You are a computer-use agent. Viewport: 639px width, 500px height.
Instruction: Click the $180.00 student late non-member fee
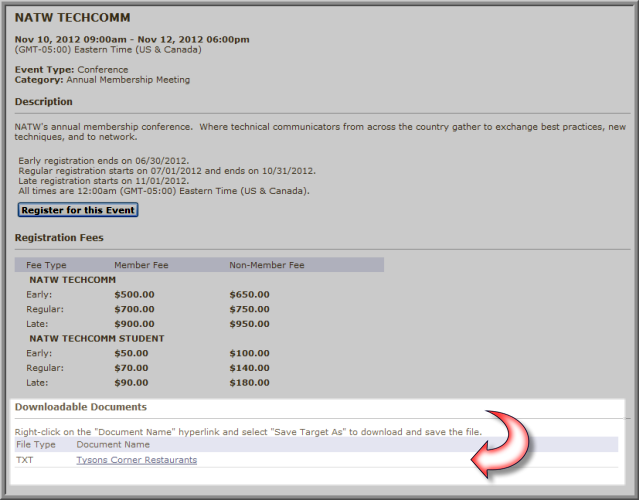click(x=249, y=383)
